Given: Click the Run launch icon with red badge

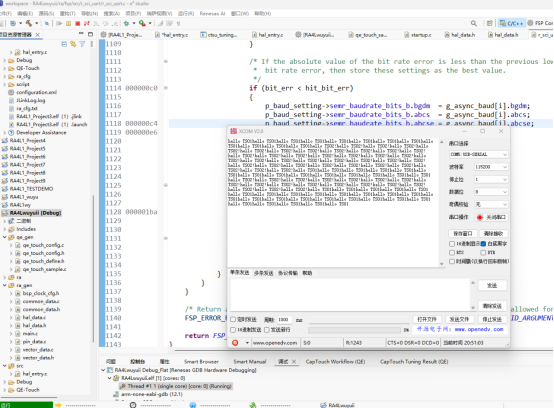Looking at the screenshot, I should click(x=142, y=23).
